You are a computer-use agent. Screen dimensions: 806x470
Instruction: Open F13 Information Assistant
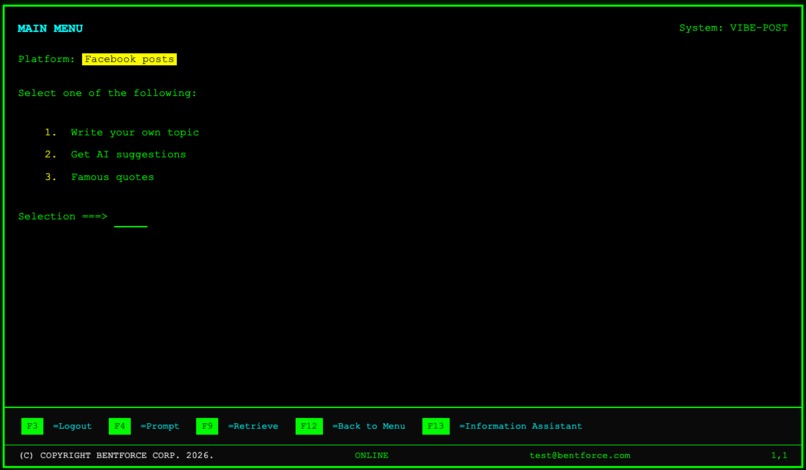[435, 426]
